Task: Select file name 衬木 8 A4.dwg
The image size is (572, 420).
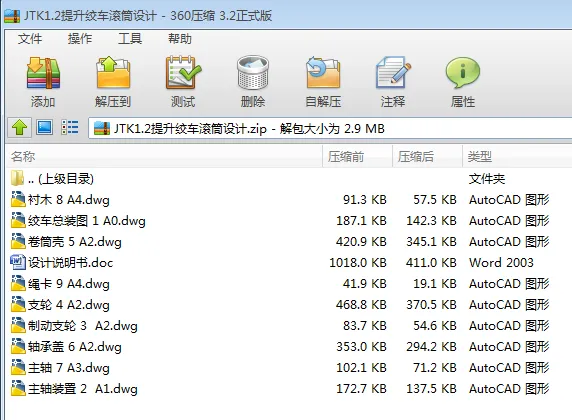Action: coord(69,200)
